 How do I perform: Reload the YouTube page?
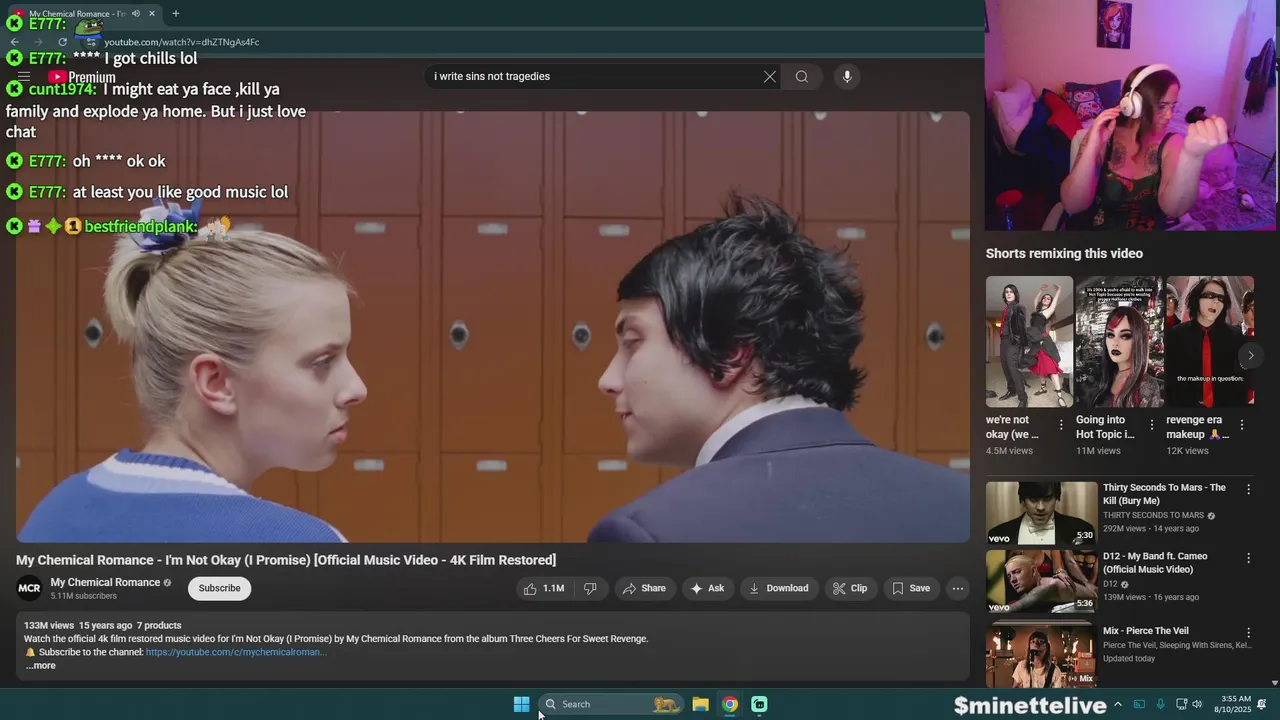point(62,42)
